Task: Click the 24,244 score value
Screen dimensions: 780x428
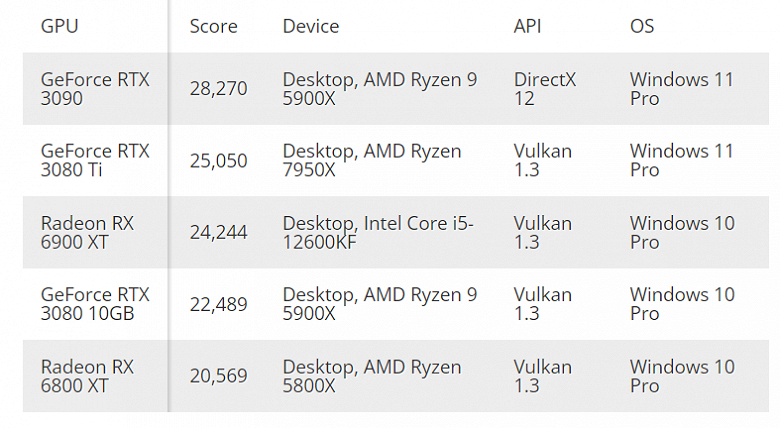Action: (218, 232)
